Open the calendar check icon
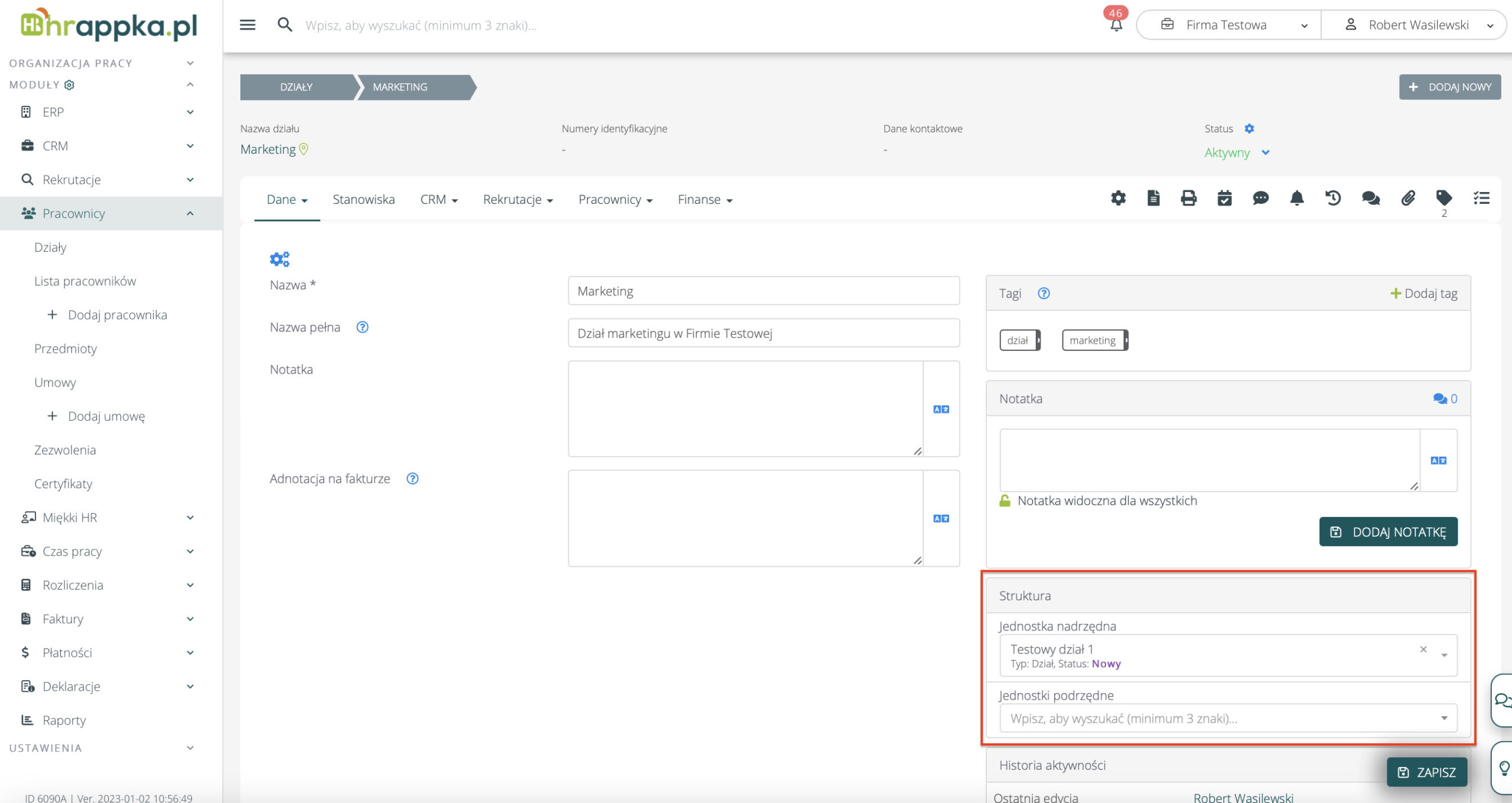Image resolution: width=1512 pixels, height=803 pixels. 1224,198
